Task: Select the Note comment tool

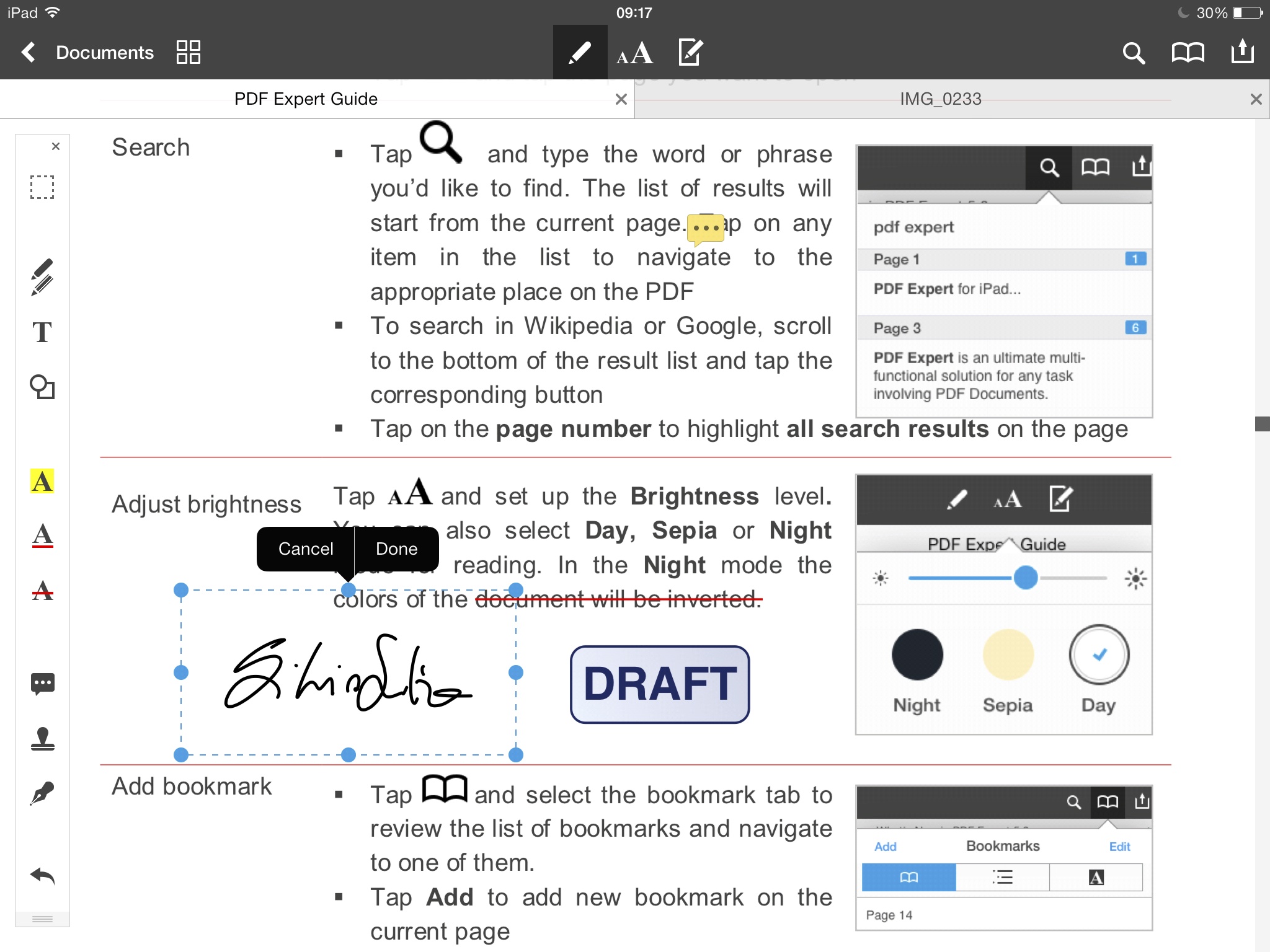Action: tap(42, 684)
